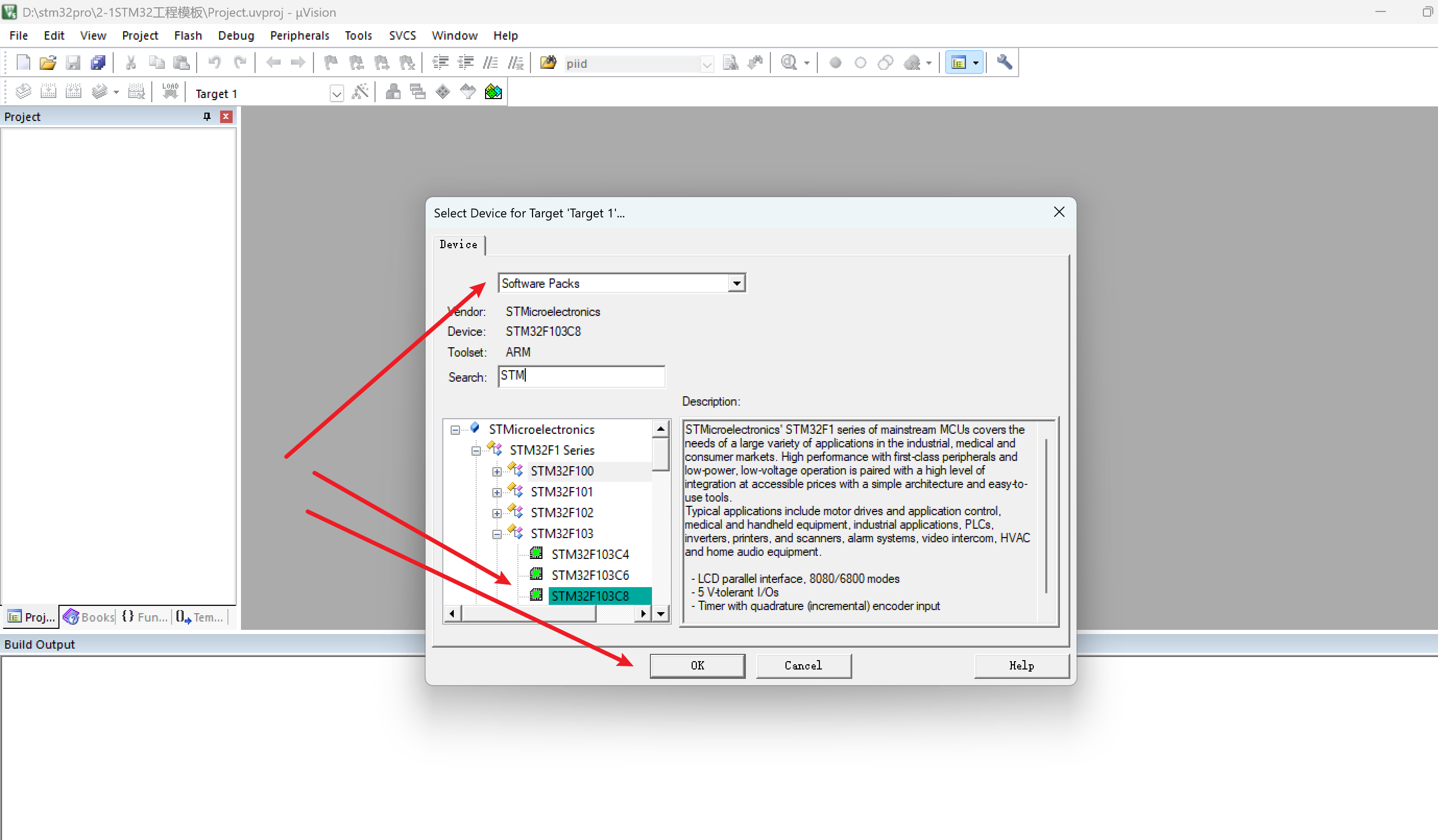Open Pack Installer icon
Viewport: 1438px width, 840px height.
coord(493,92)
